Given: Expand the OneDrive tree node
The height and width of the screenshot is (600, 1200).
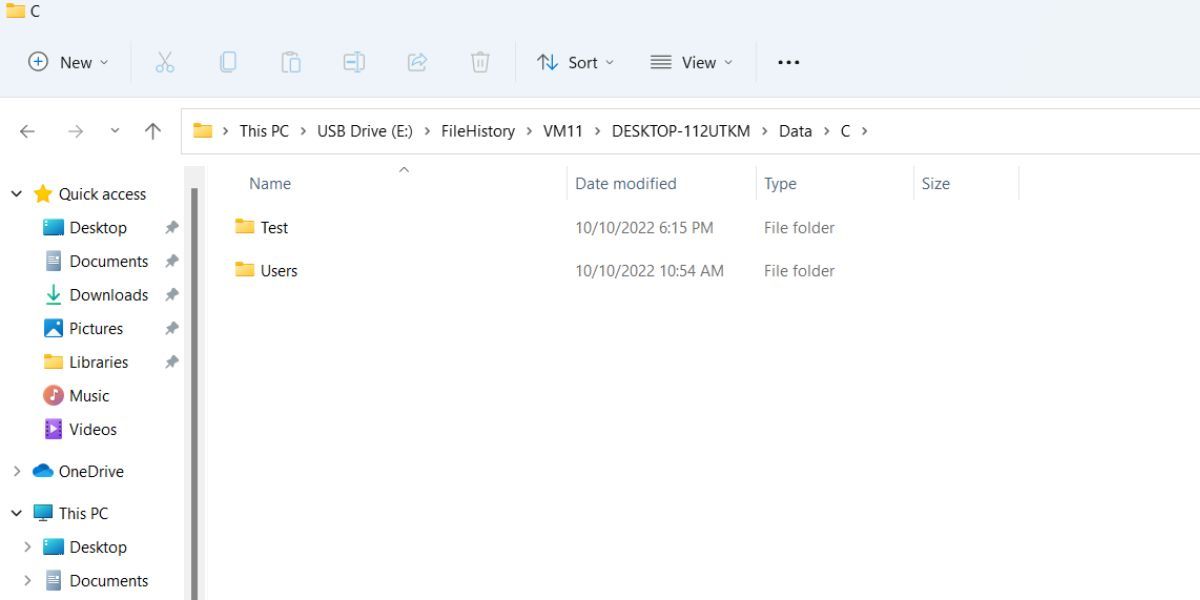Looking at the screenshot, I should (17, 471).
